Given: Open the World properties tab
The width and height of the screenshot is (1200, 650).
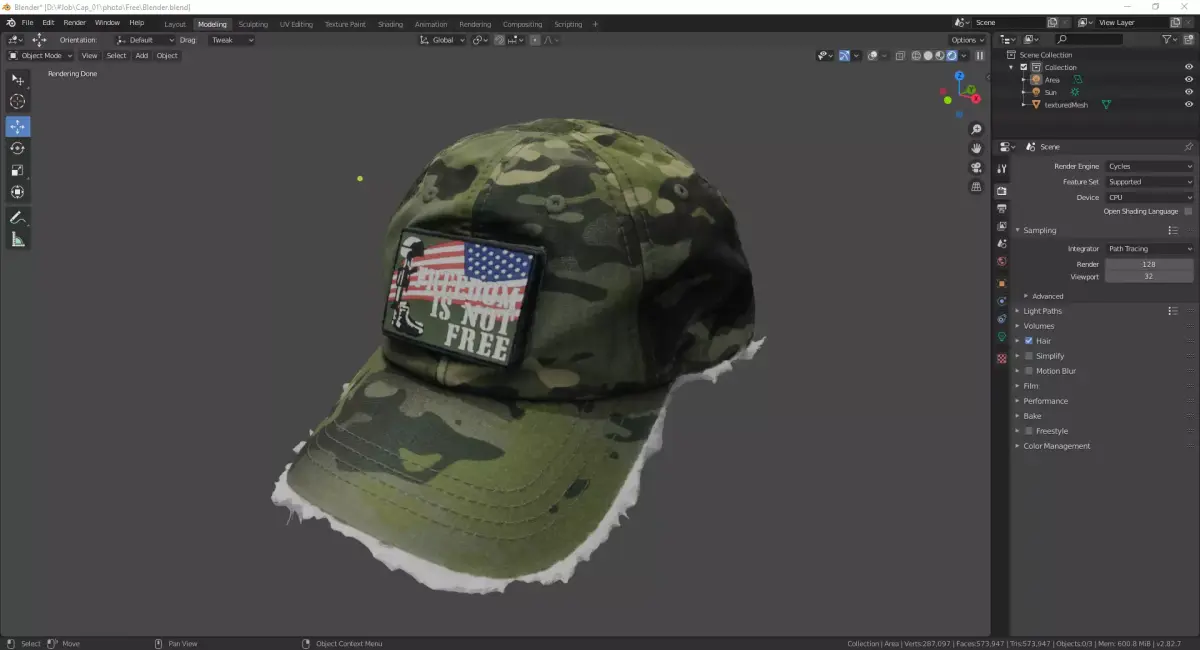Looking at the screenshot, I should click(x=1001, y=262).
